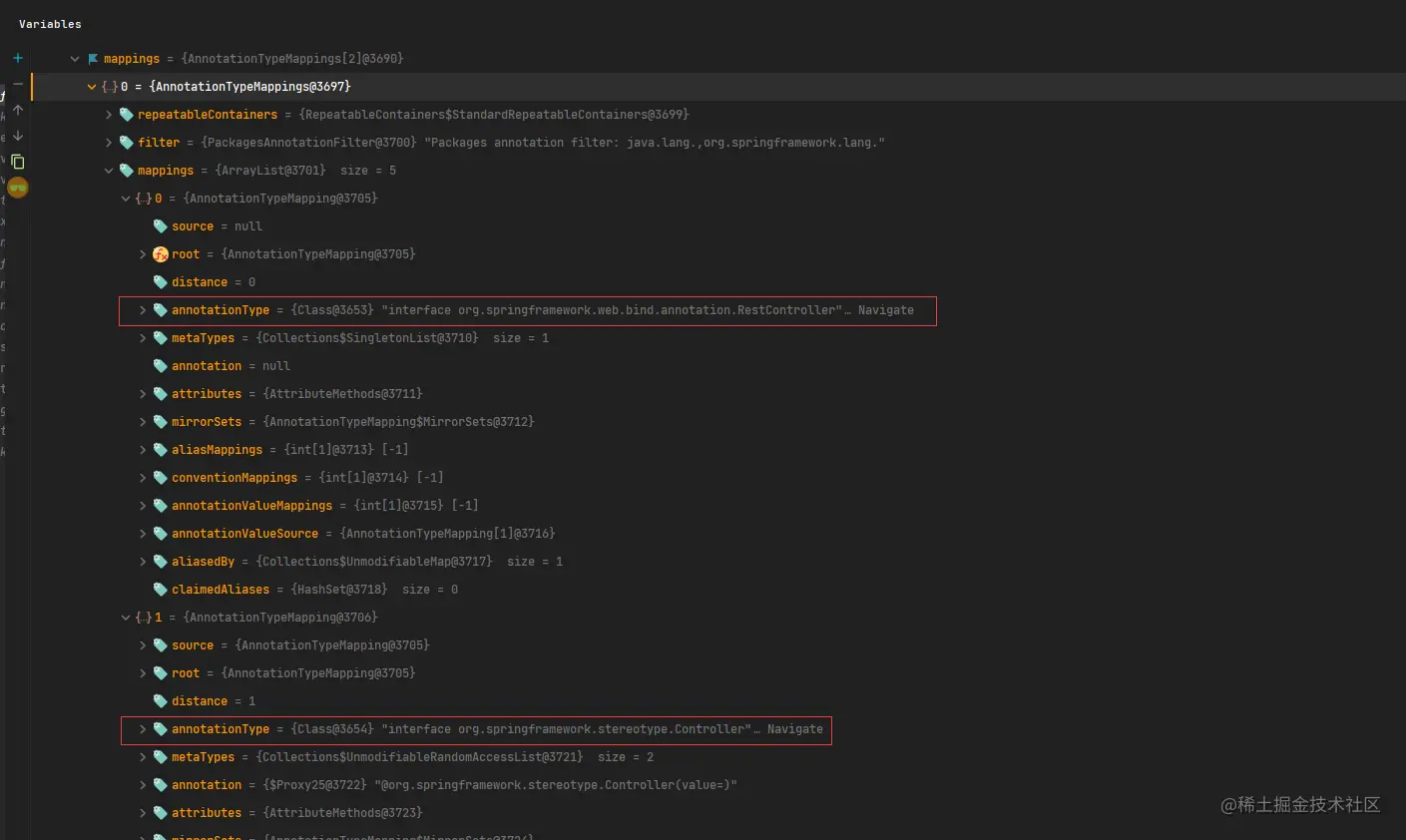Viewport: 1406px width, 840px height.
Task: Expand the aliasedBy map node
Action: tap(143, 562)
